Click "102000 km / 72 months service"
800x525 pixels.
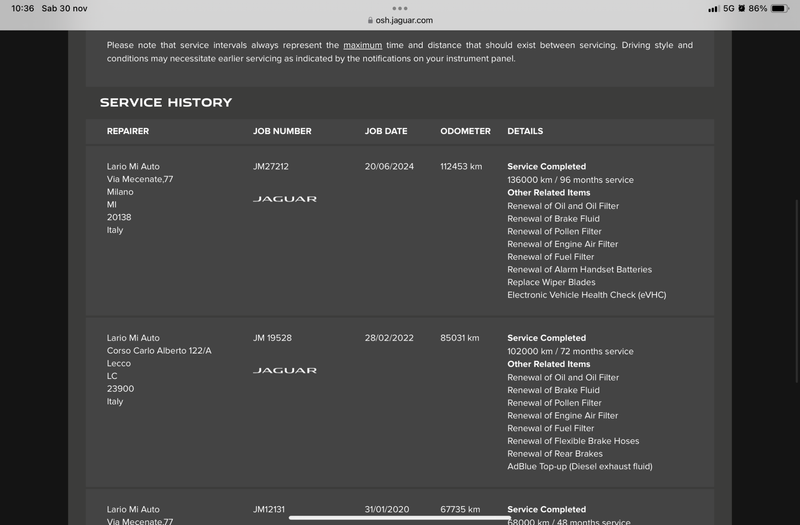pos(570,351)
